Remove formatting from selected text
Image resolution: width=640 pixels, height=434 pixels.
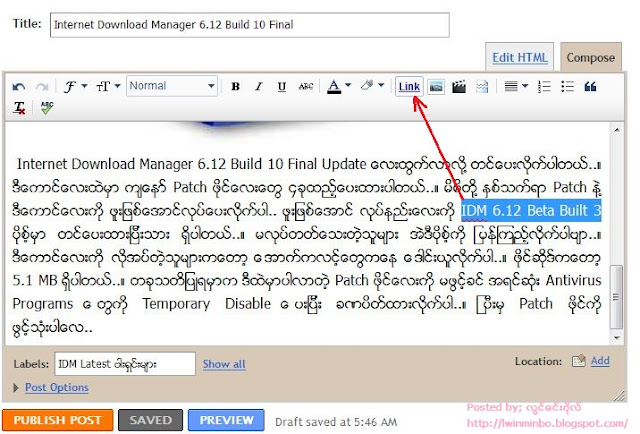(x=19, y=108)
